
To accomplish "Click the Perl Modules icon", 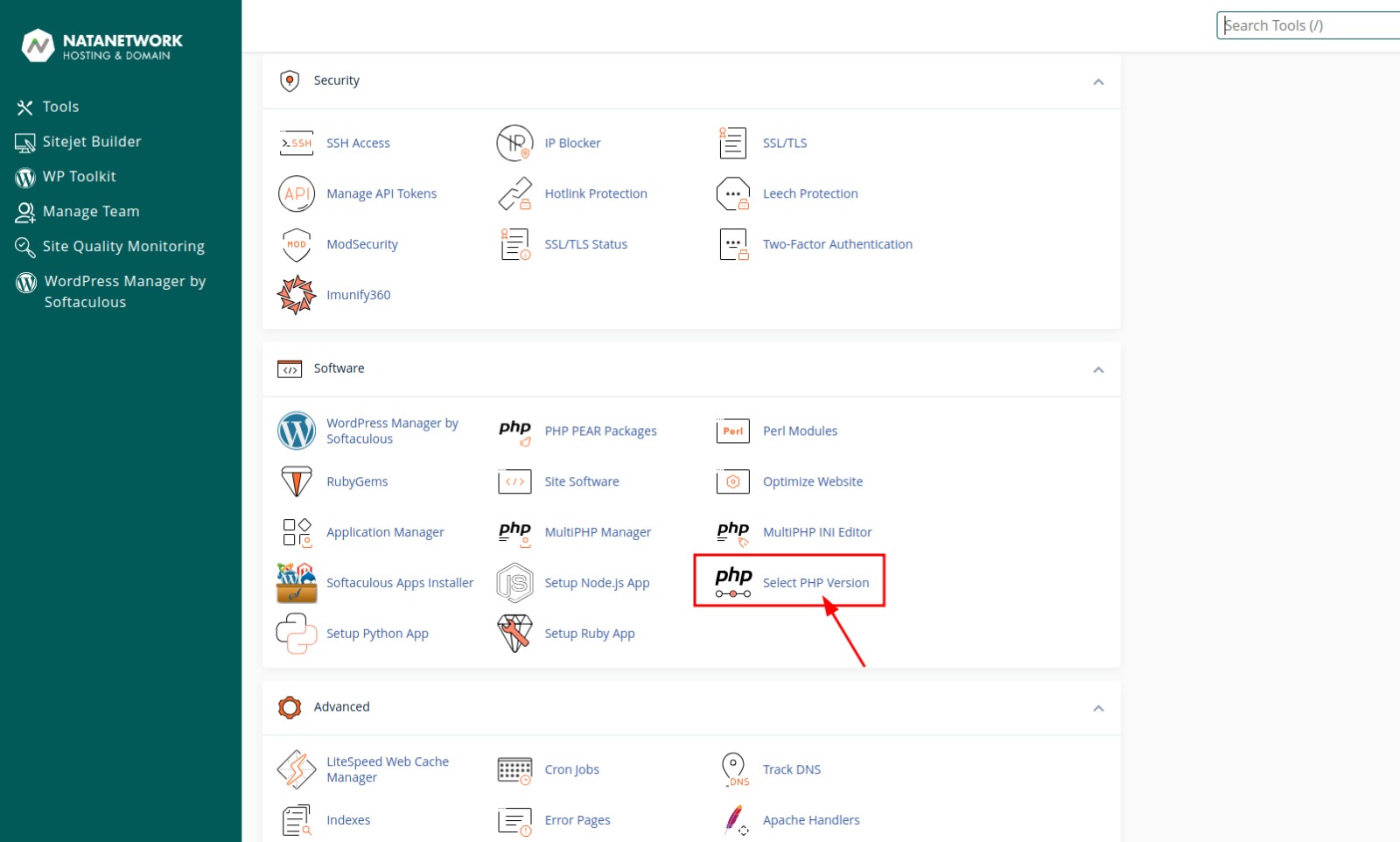I will (x=732, y=431).
